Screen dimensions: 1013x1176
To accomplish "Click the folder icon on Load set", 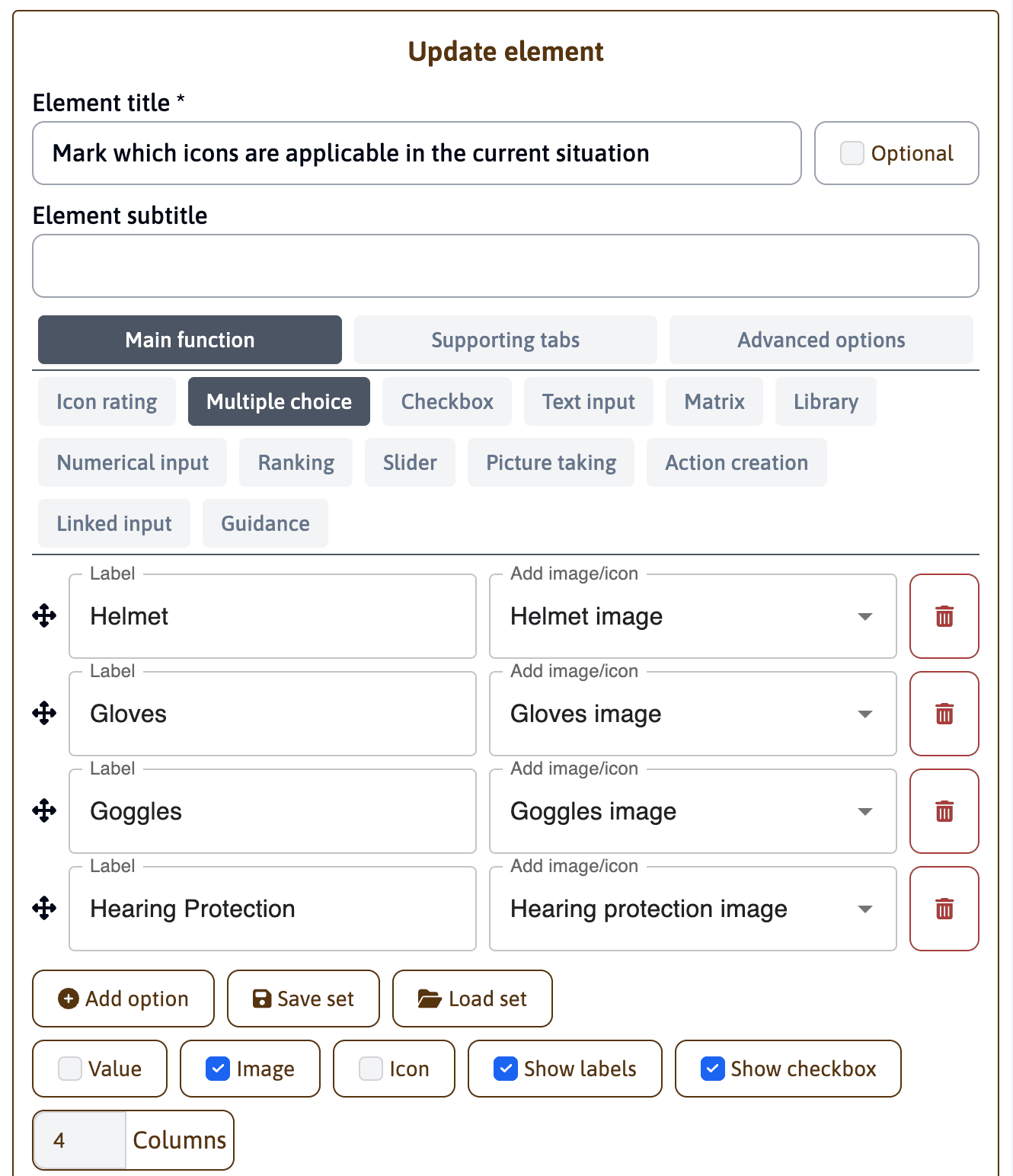I will [430, 999].
